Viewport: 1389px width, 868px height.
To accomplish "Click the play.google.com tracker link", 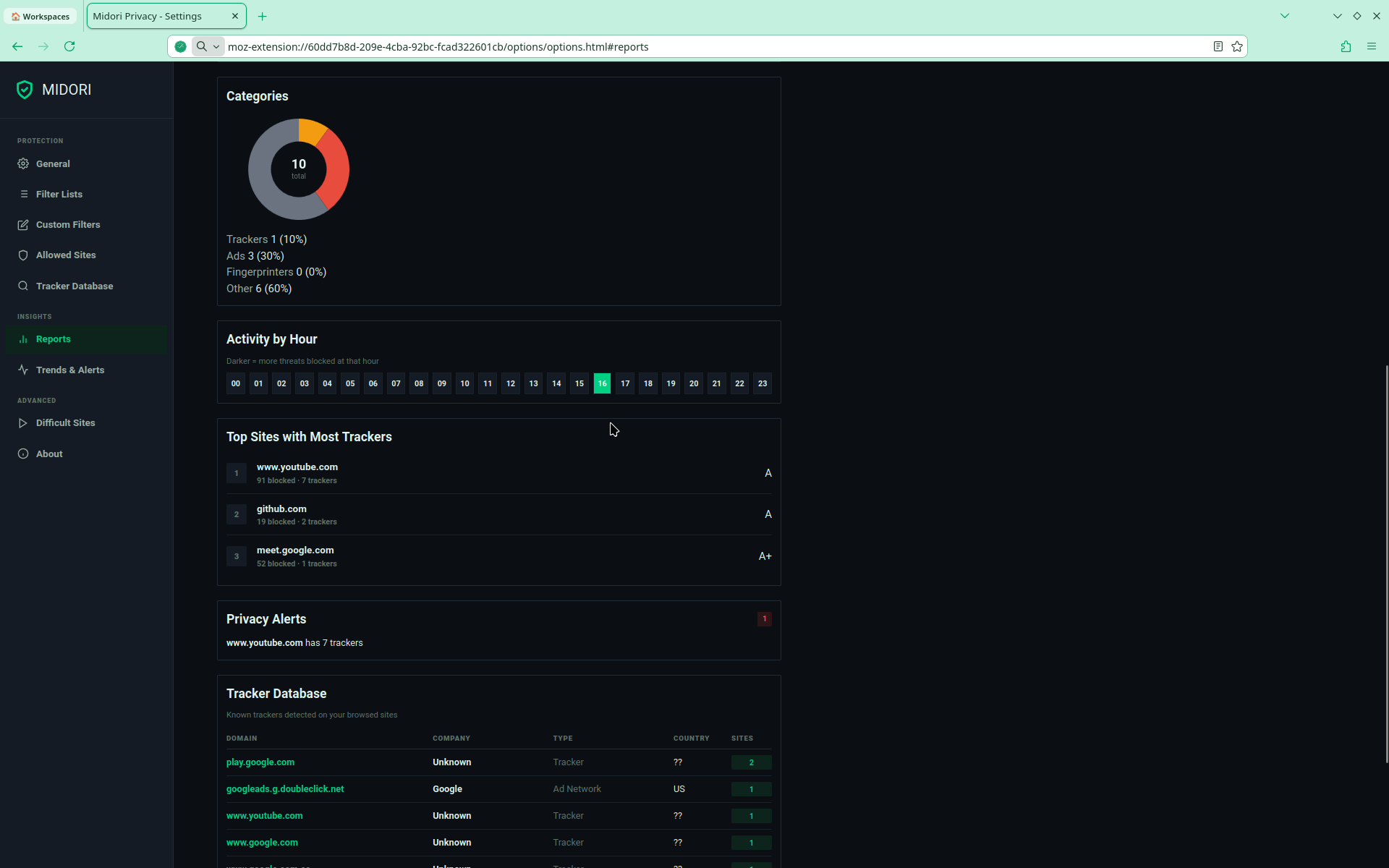I will click(x=260, y=762).
